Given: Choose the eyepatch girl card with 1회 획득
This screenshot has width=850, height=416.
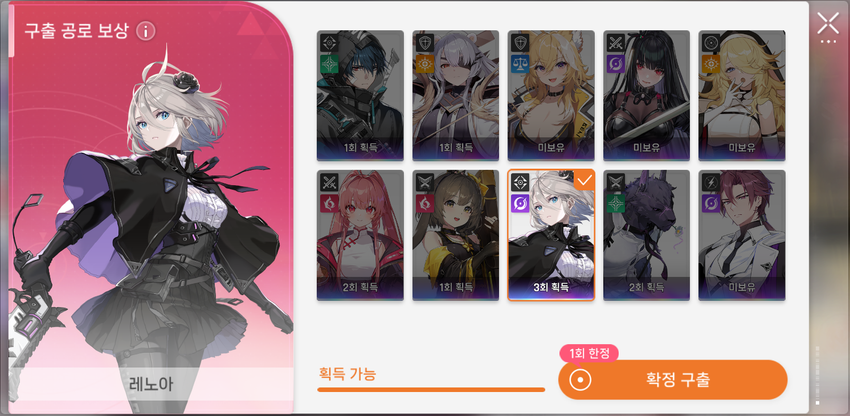Looking at the screenshot, I should tap(455, 95).
